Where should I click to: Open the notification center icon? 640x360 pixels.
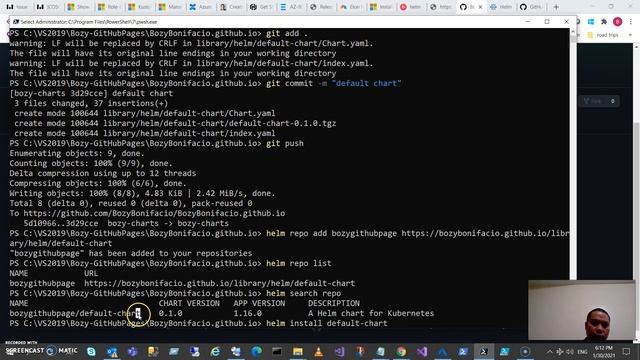coord(627,351)
